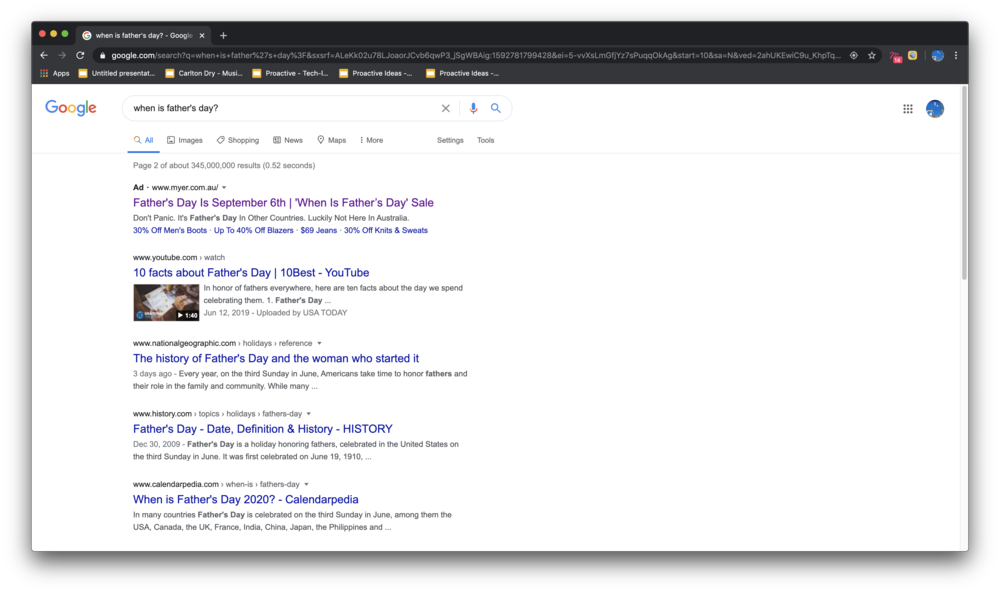
Task: Open the '$69 Jeans' sitelink
Action: pyautogui.click(x=319, y=231)
